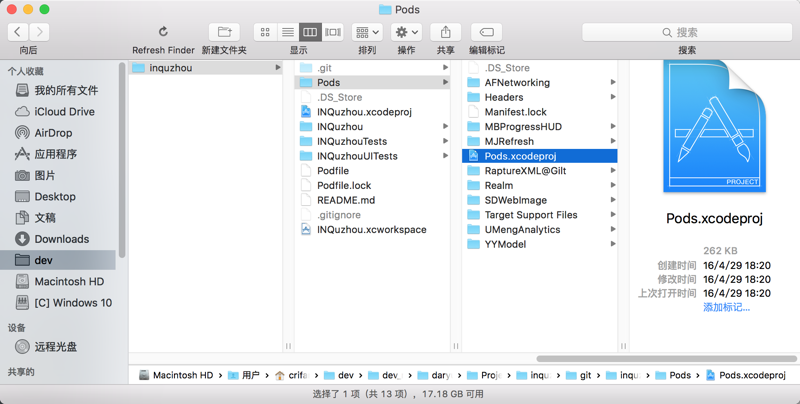800x404 pixels.
Task: Click horizontal scrollbar below the columns
Action: pos(666,359)
